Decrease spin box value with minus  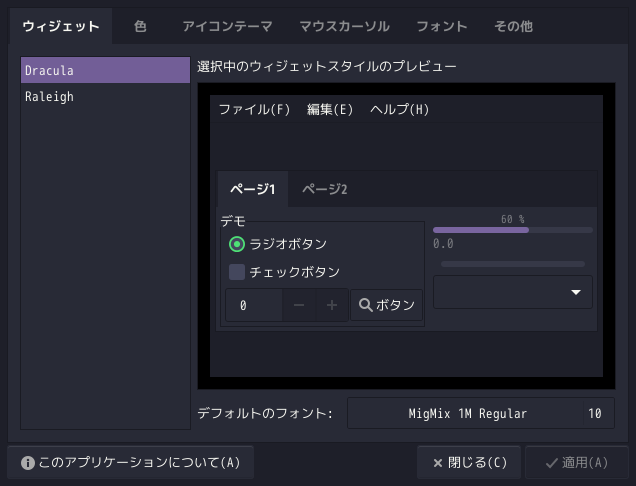[x=299, y=305]
